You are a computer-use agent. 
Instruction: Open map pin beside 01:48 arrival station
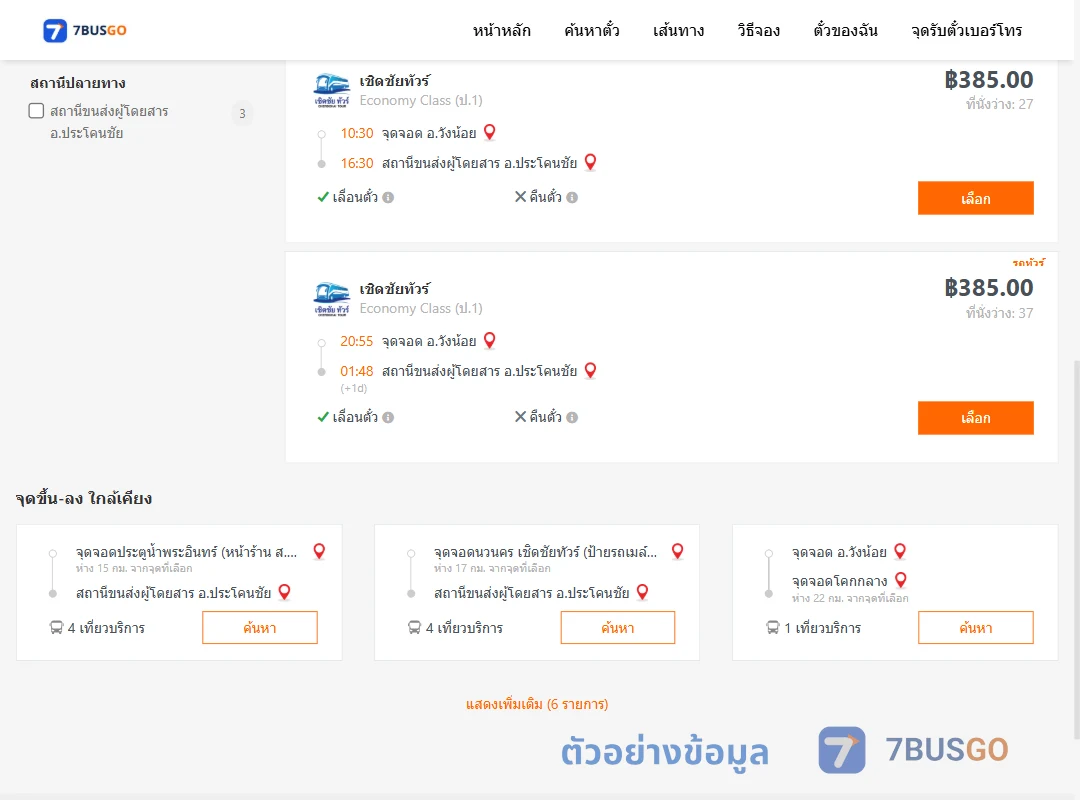tap(590, 370)
